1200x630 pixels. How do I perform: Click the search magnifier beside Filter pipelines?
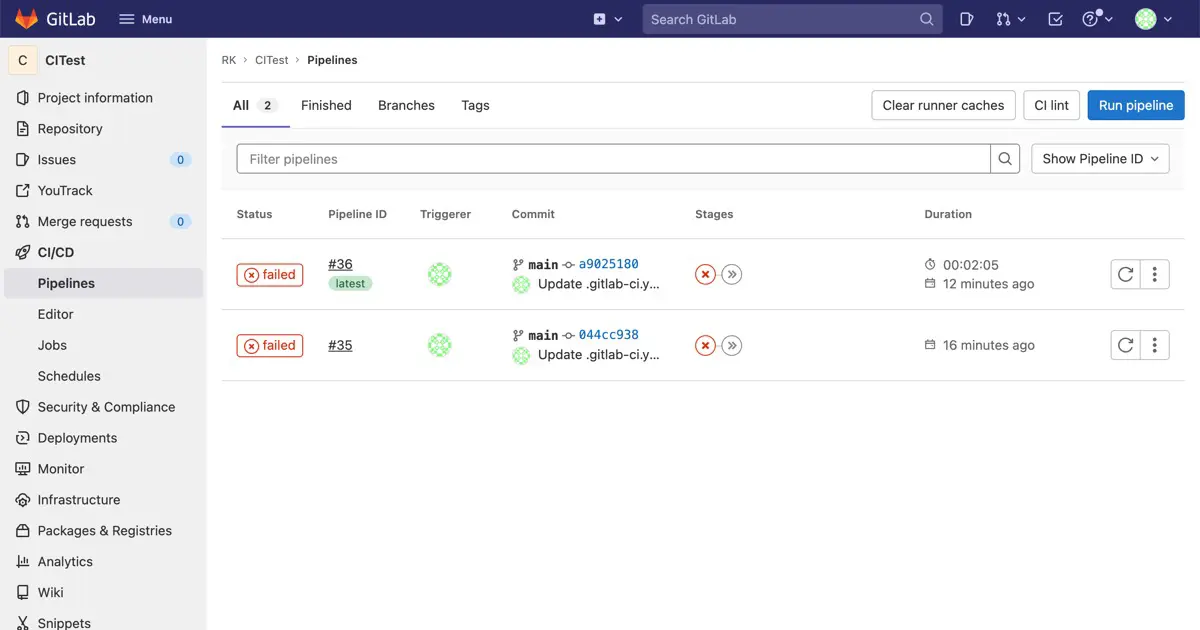1006,159
